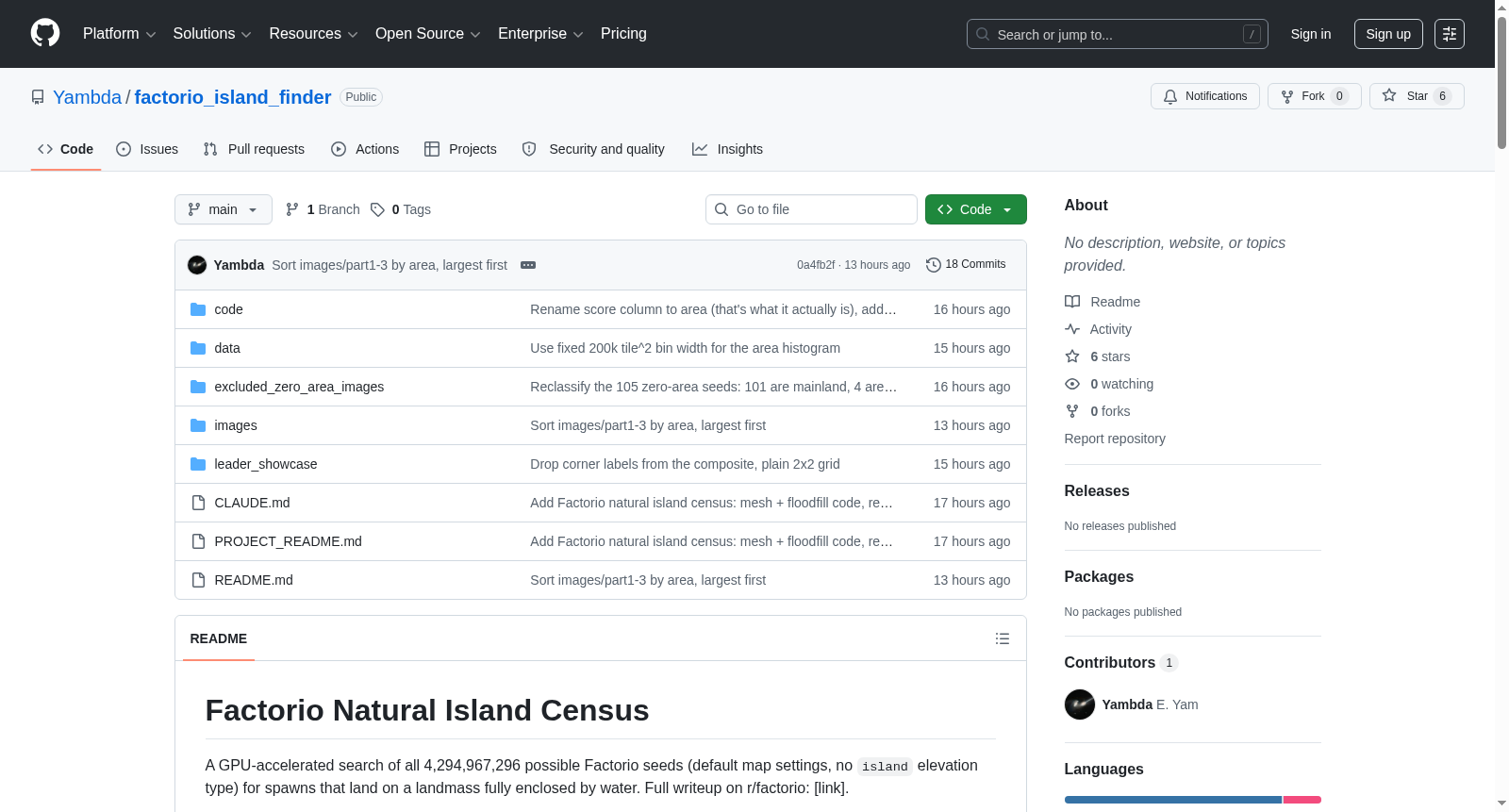Open the code folder icon
1509x812 pixels.
[198, 309]
